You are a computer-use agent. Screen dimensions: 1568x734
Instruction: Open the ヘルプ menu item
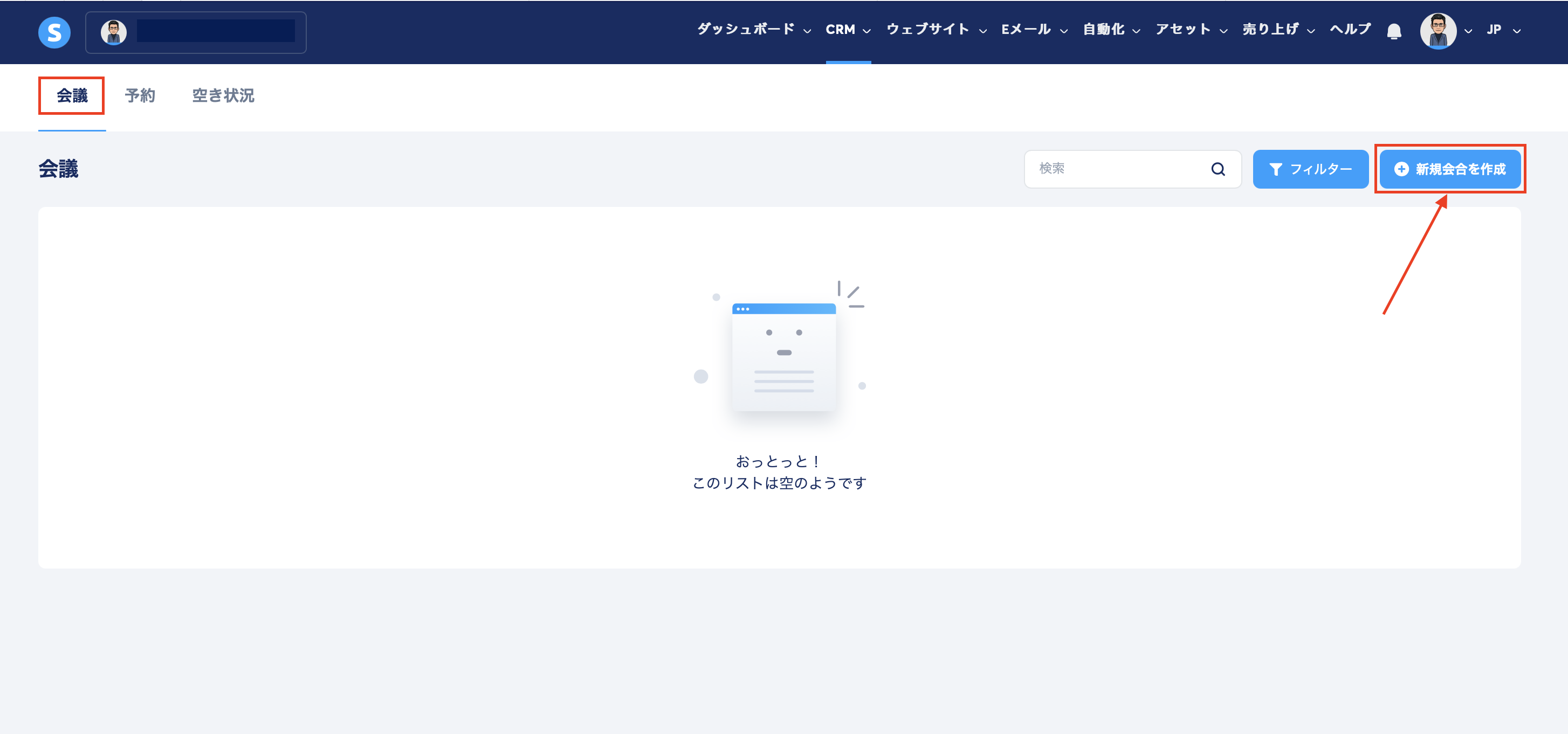click(1350, 29)
